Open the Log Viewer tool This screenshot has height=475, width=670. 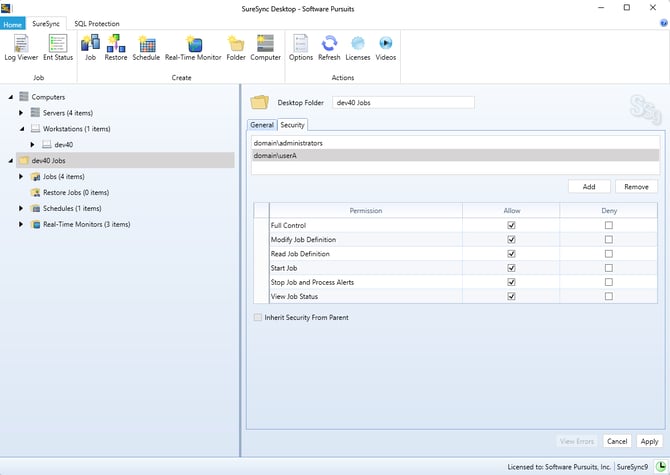pos(21,47)
